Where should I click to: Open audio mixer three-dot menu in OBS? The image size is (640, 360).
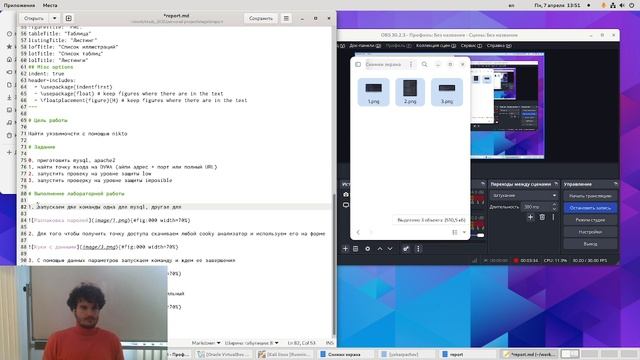pos(418,249)
